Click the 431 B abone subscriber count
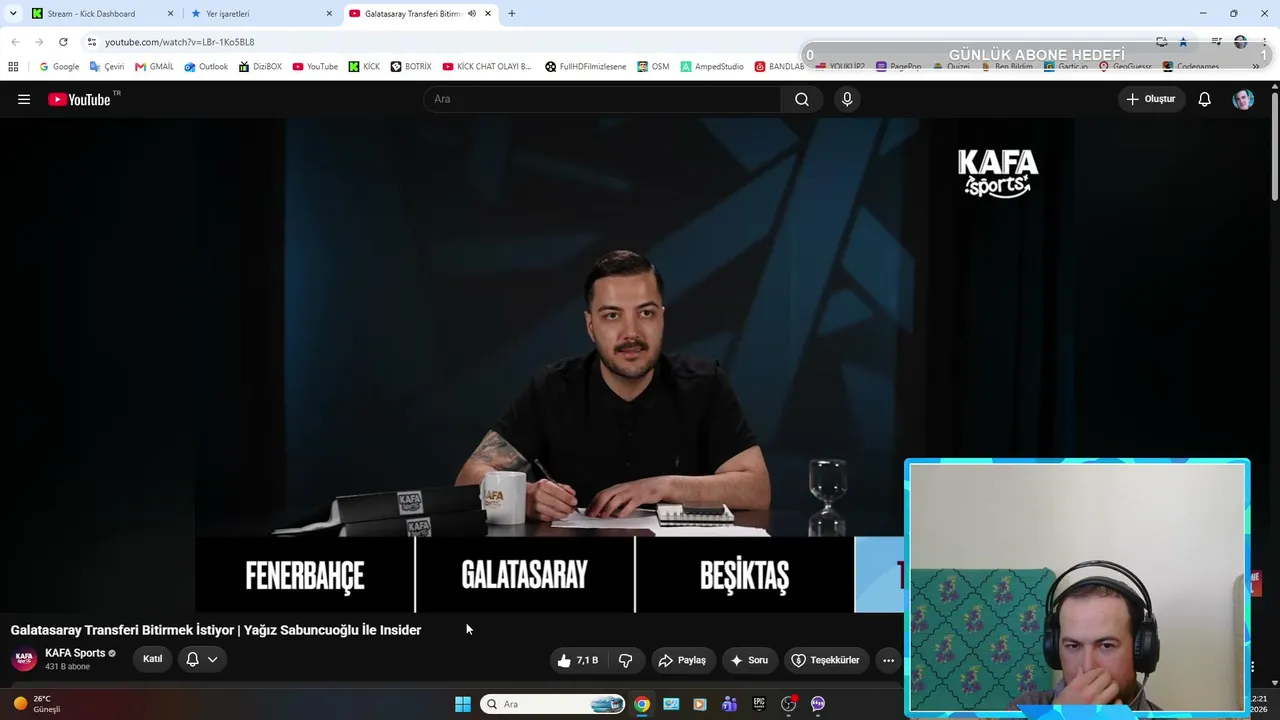 click(x=67, y=667)
